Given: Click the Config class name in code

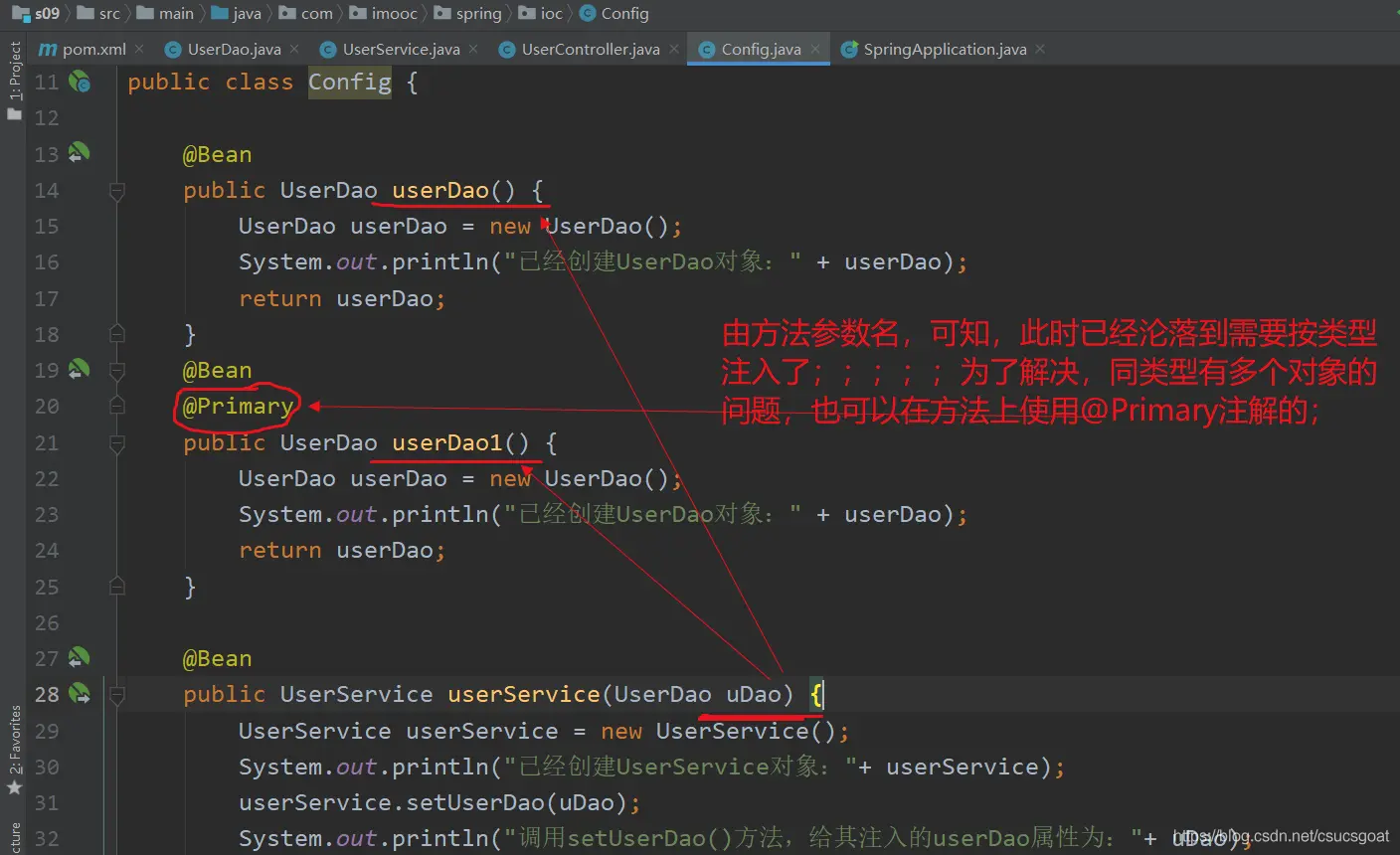Looking at the screenshot, I should pos(349,83).
